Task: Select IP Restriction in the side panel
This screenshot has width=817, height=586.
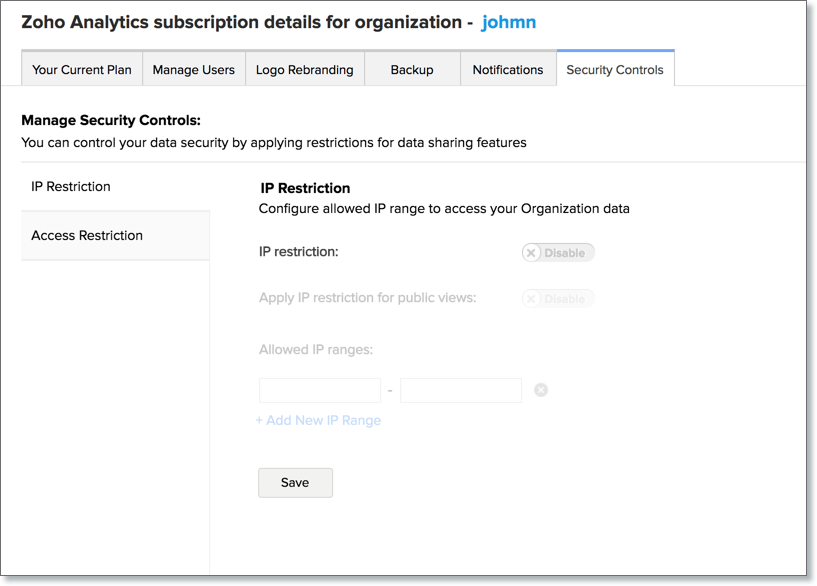Action: (x=71, y=187)
